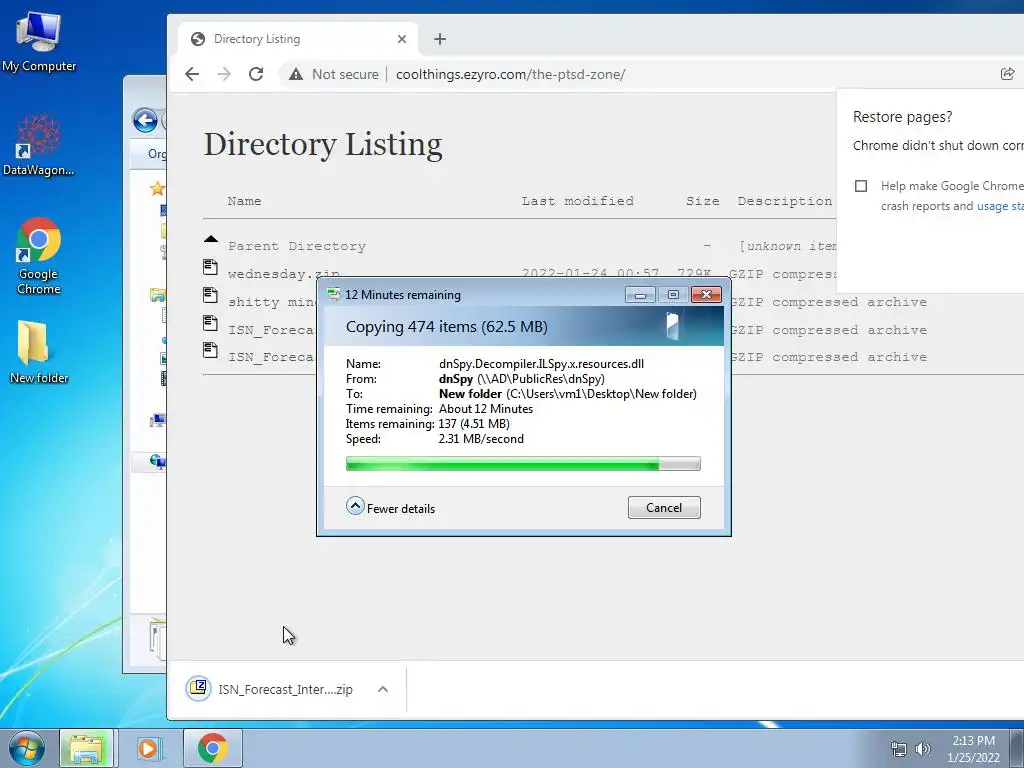Open Windows Media Player from taskbar
Image resolution: width=1024 pixels, height=768 pixels.
pyautogui.click(x=148, y=748)
